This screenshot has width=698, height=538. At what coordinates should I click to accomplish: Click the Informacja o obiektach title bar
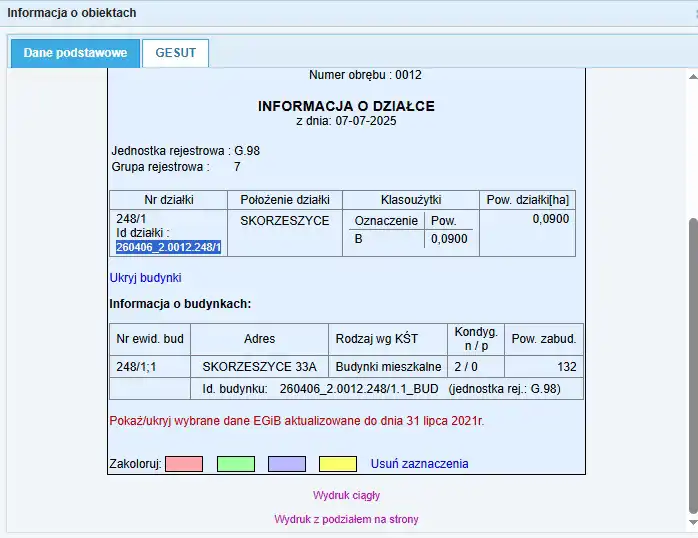click(72, 13)
